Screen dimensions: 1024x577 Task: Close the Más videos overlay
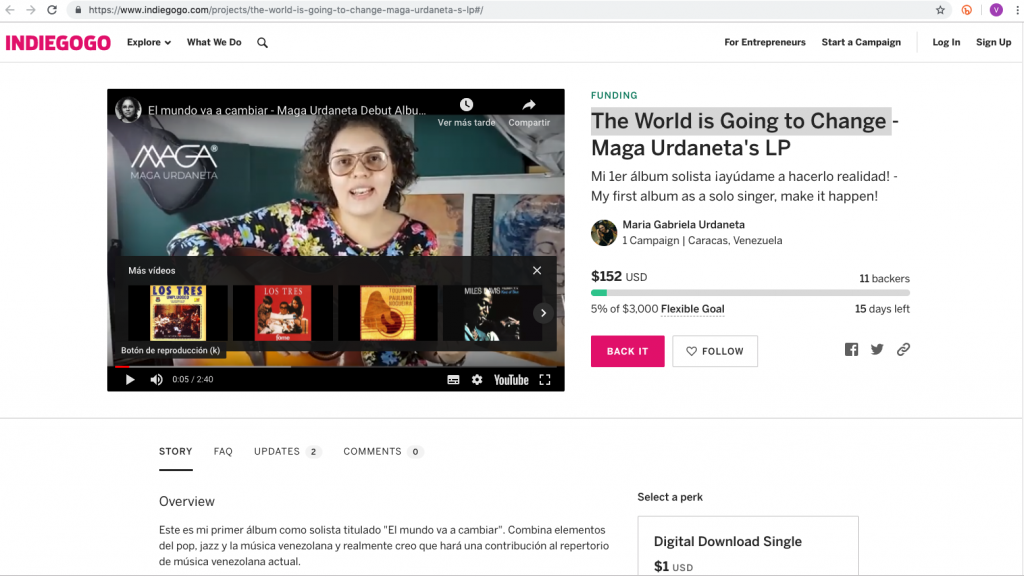pos(537,271)
